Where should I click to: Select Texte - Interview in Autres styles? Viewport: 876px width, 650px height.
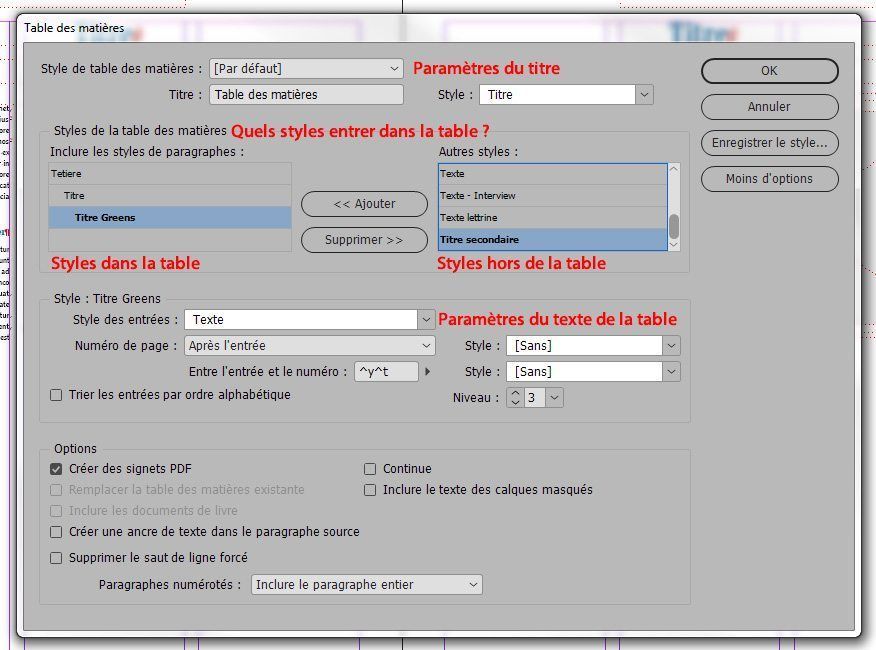(553, 196)
